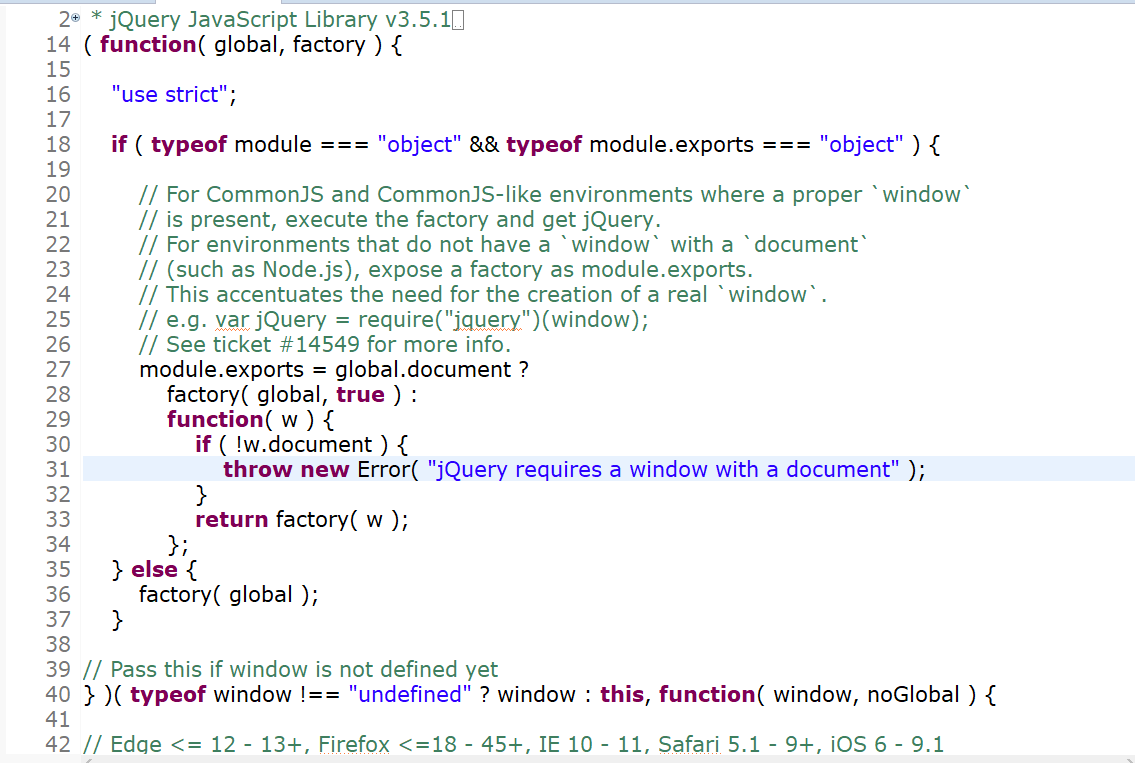Click the 'throw new' keywords on line 31
1135x763 pixels.
point(286,470)
